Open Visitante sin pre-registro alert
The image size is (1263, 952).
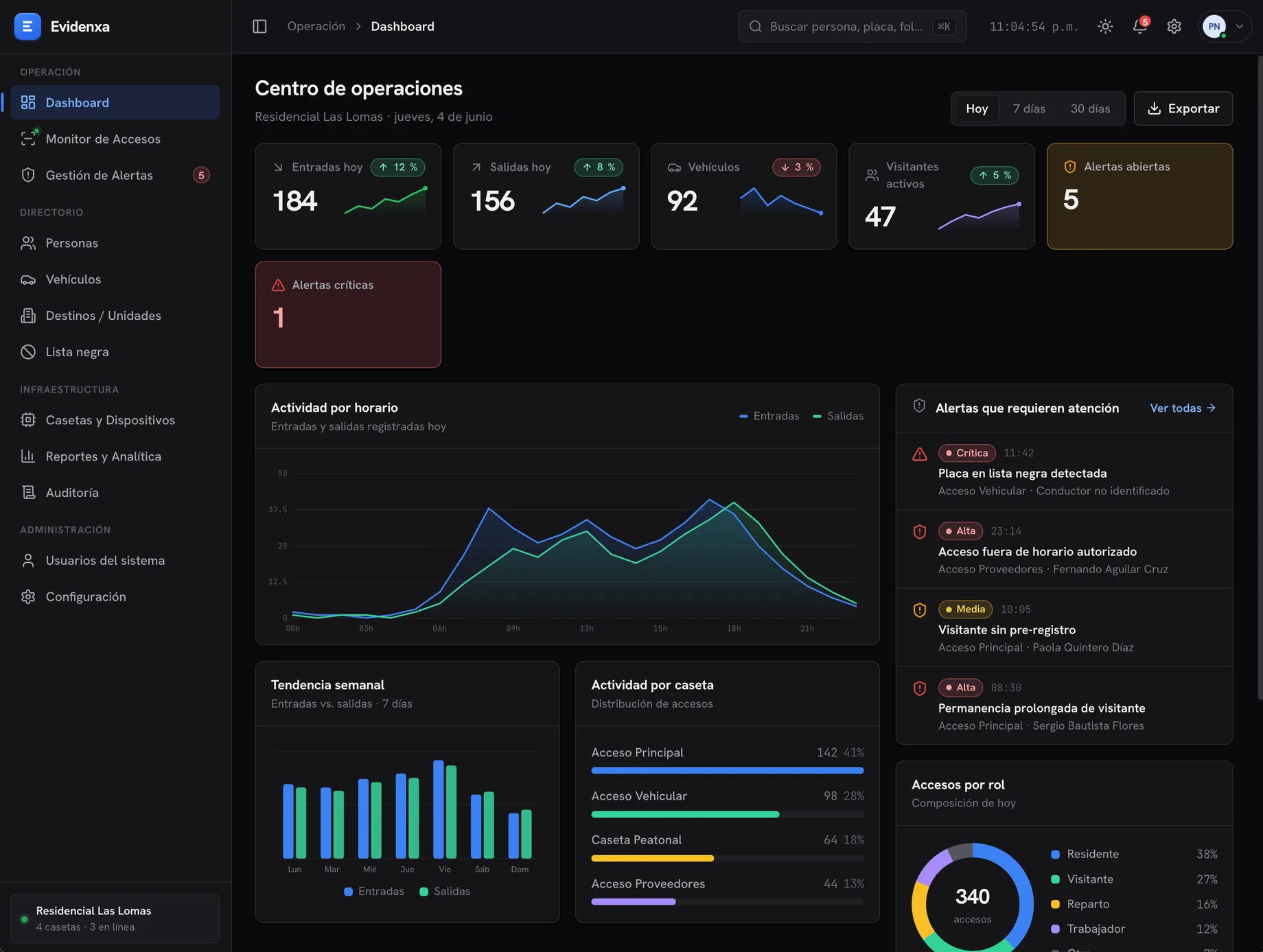(1064, 627)
